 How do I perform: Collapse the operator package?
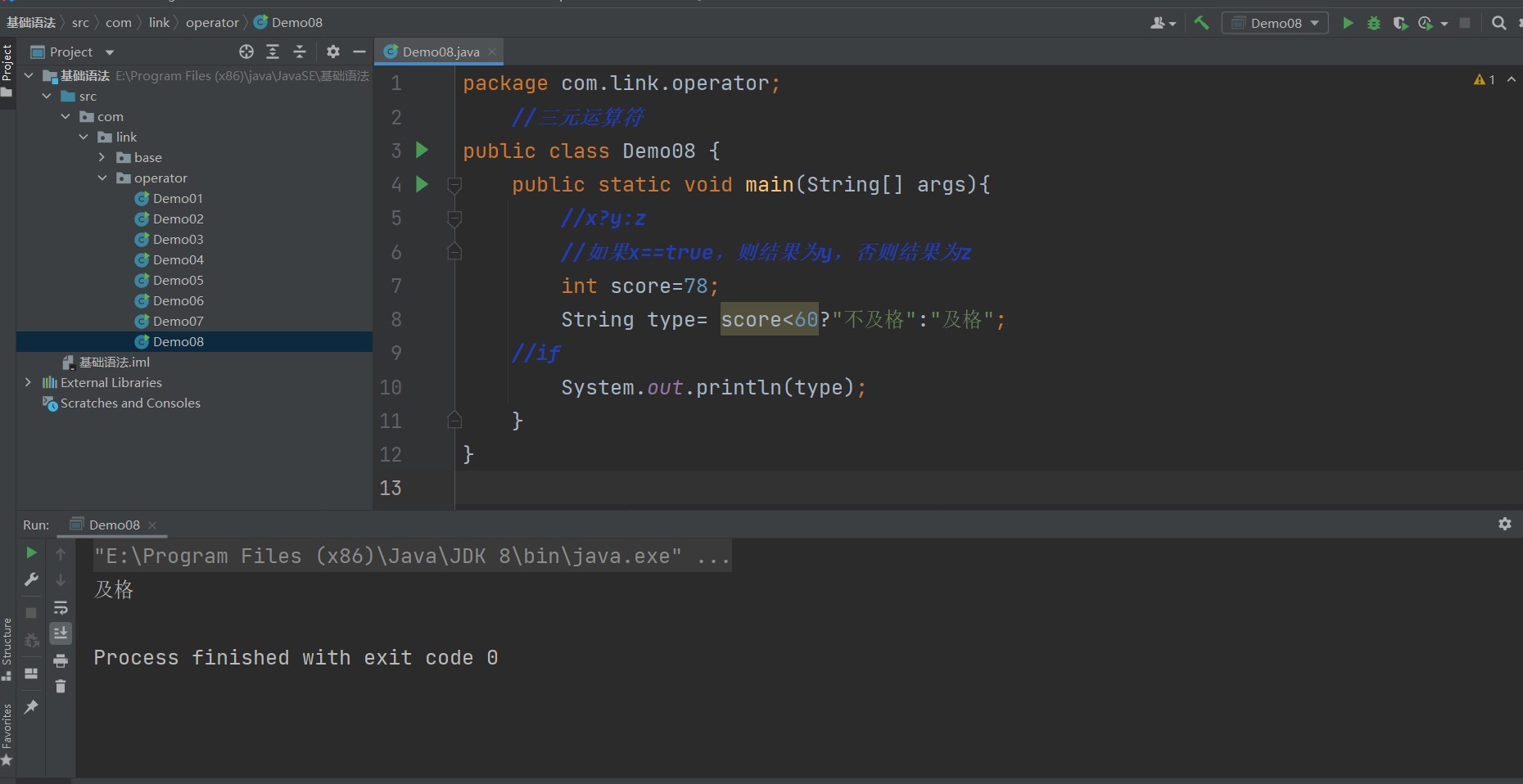(102, 178)
